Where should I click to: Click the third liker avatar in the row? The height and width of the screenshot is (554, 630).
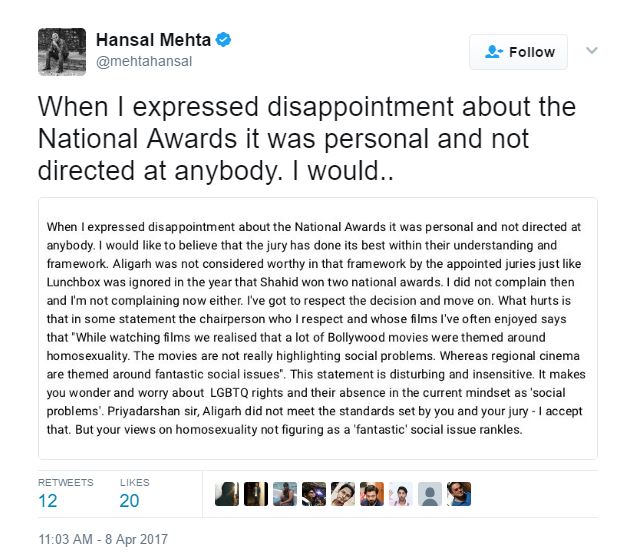coord(285,493)
